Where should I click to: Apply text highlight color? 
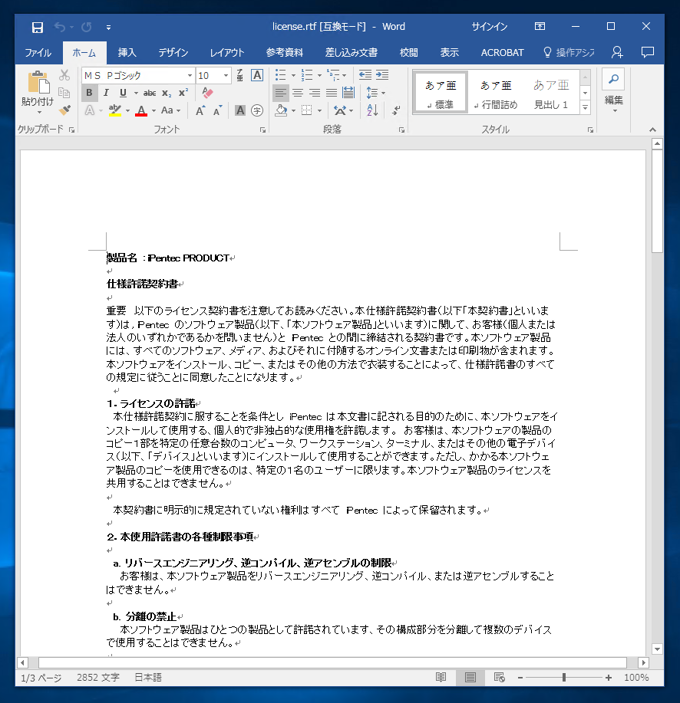115,110
